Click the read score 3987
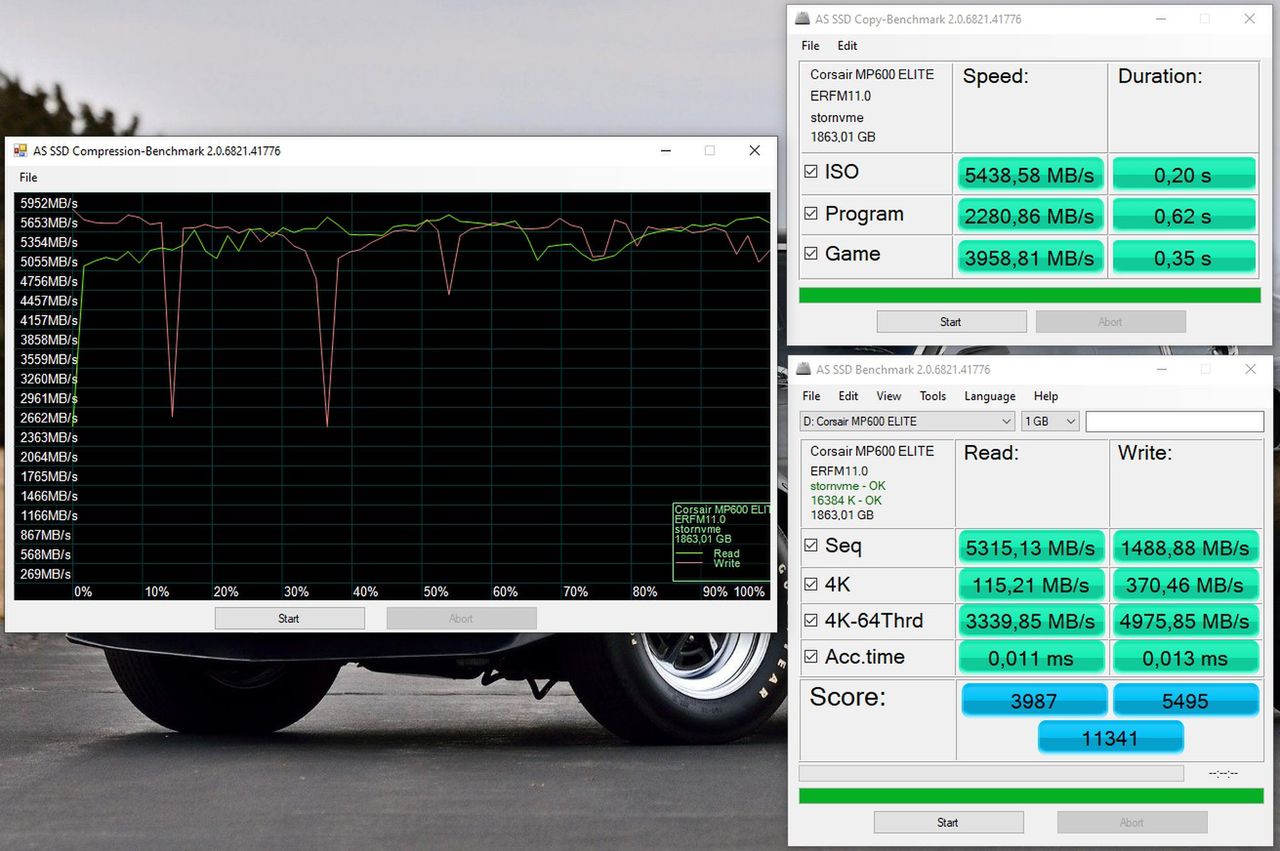 pyautogui.click(x=1034, y=701)
